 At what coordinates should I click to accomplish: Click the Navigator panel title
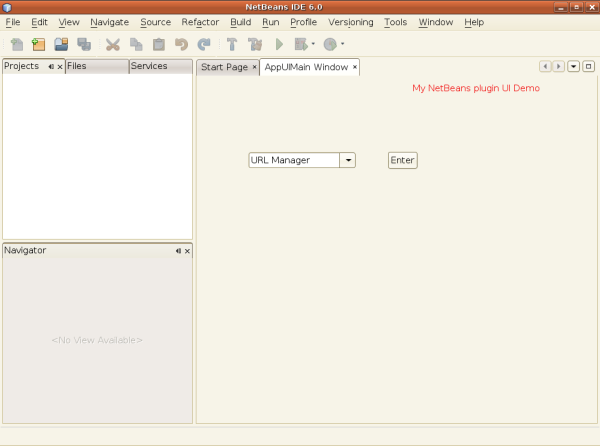[25, 250]
